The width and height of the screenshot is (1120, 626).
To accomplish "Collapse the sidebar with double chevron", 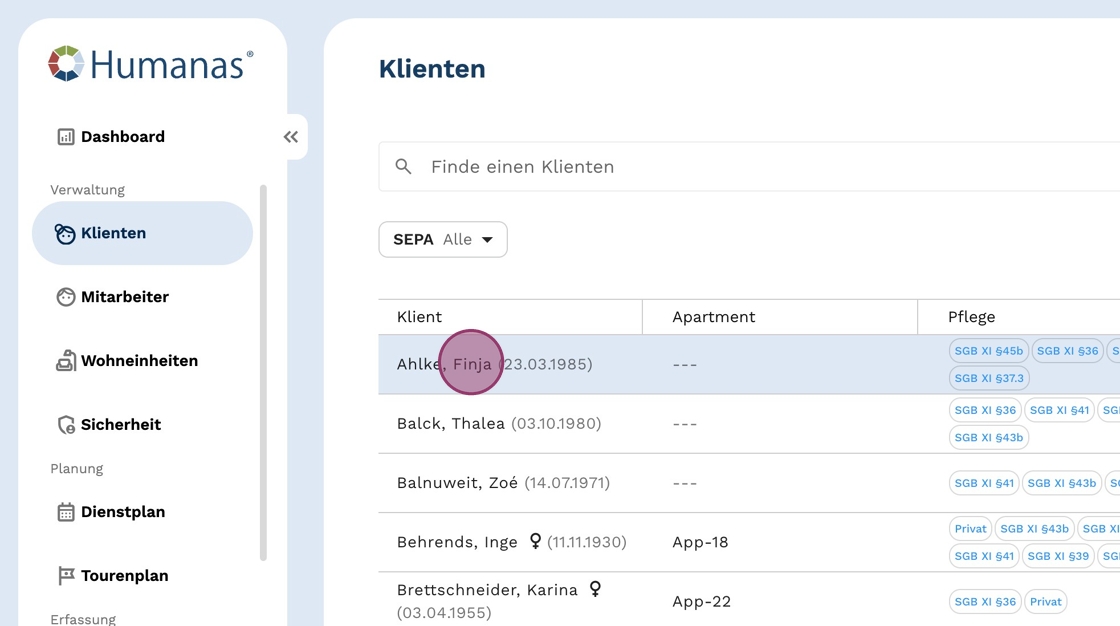I will 291,137.
